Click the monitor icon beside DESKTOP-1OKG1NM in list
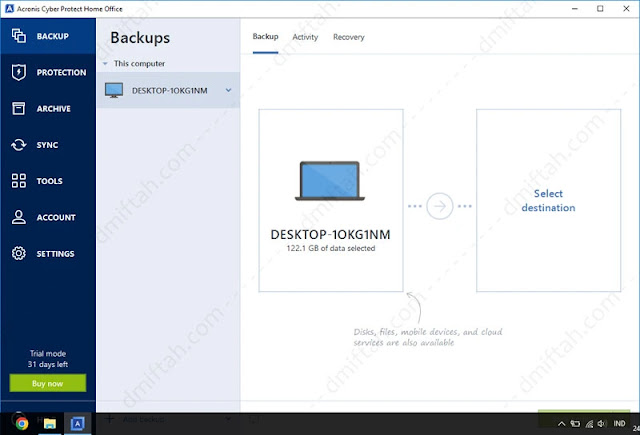 (114, 90)
